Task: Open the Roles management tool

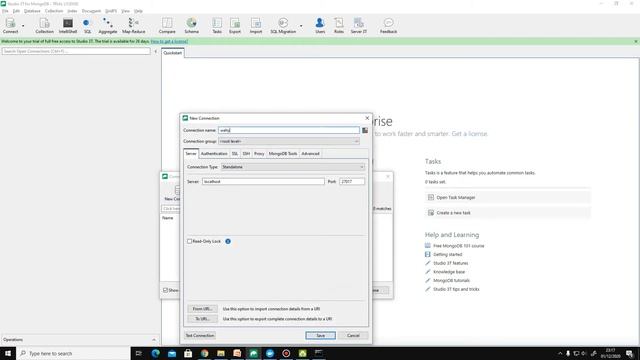Action: (339, 25)
